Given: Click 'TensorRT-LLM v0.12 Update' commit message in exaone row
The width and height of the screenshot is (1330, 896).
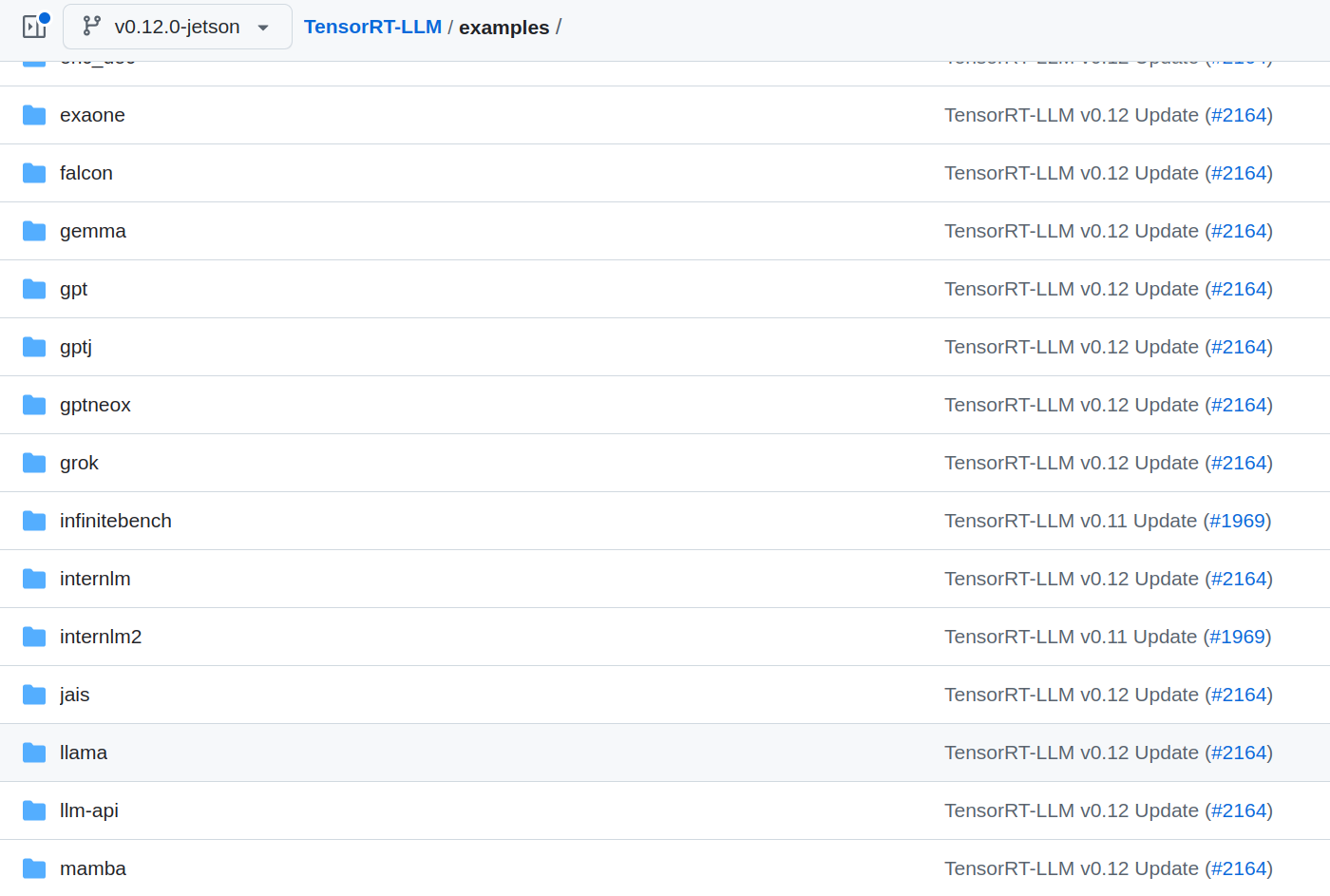Looking at the screenshot, I should pyautogui.click(x=1072, y=115).
